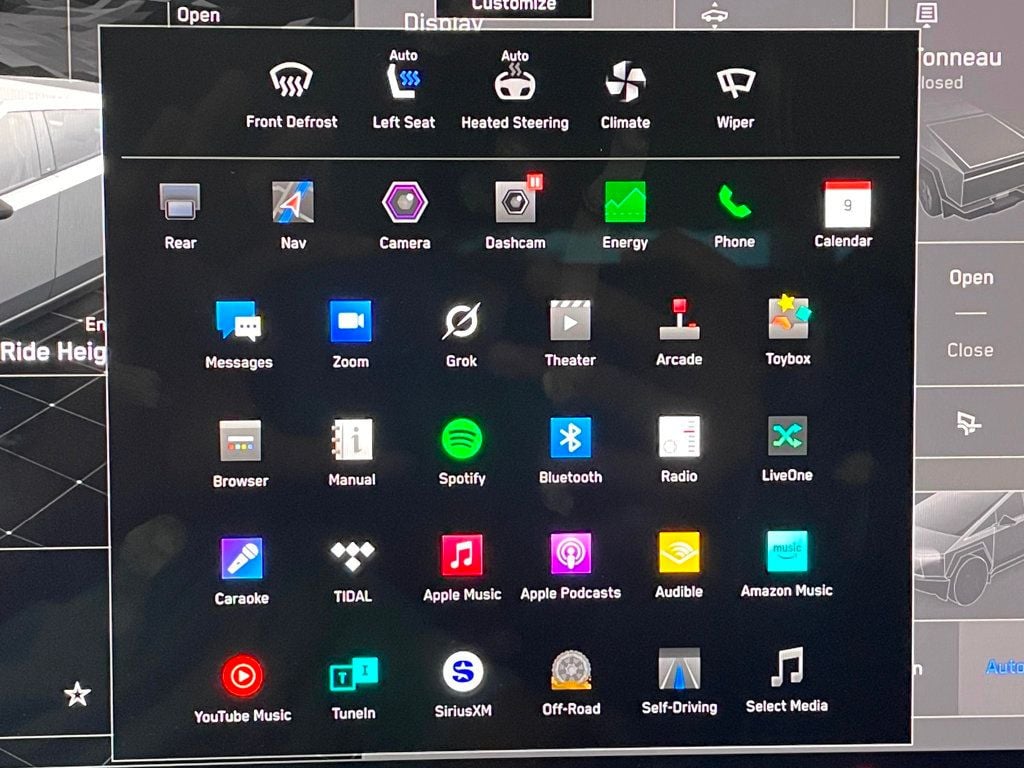1024x768 pixels.
Task: Open the Messages app
Action: tap(239, 335)
